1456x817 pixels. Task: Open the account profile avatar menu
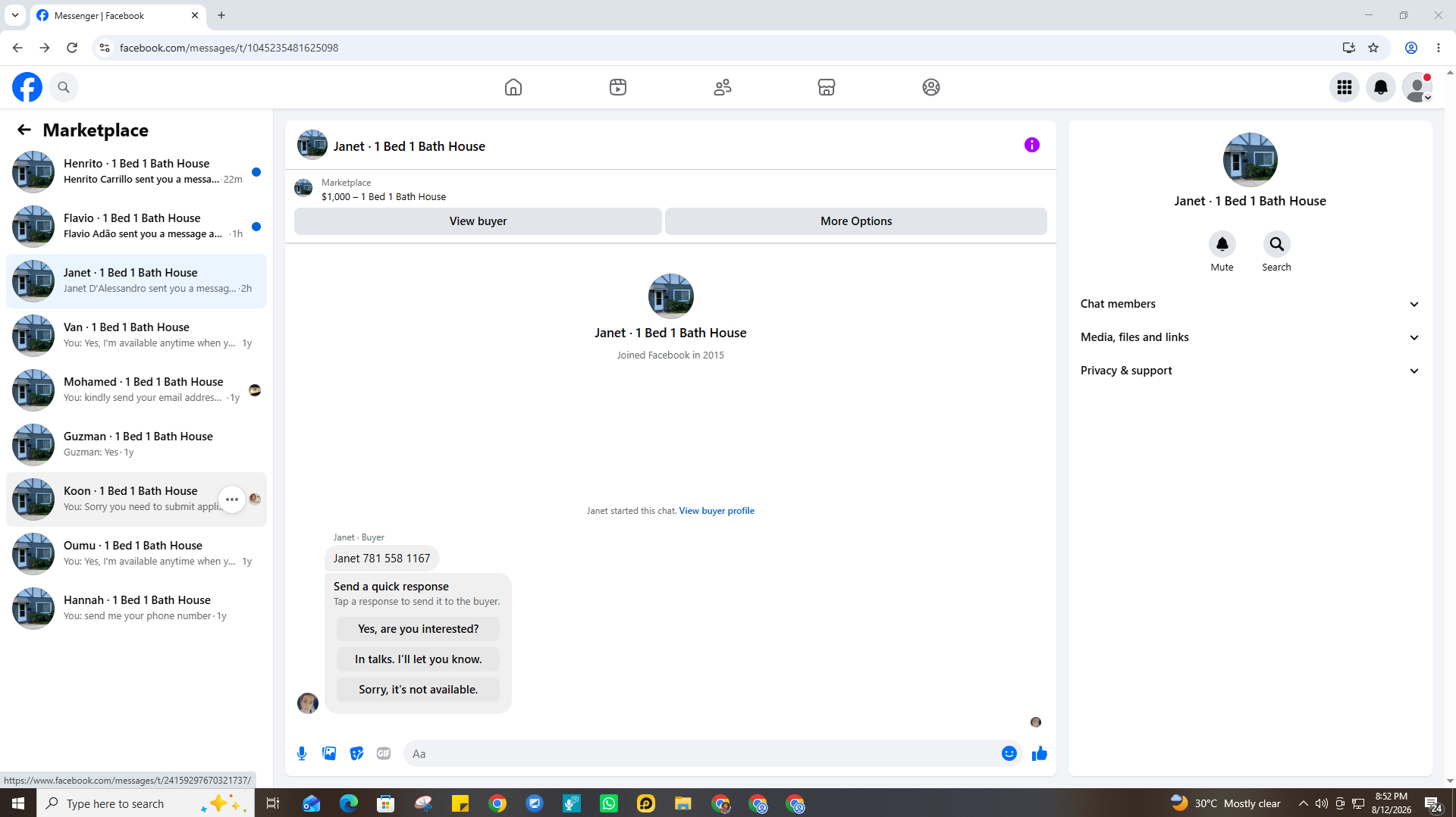coord(1417,87)
